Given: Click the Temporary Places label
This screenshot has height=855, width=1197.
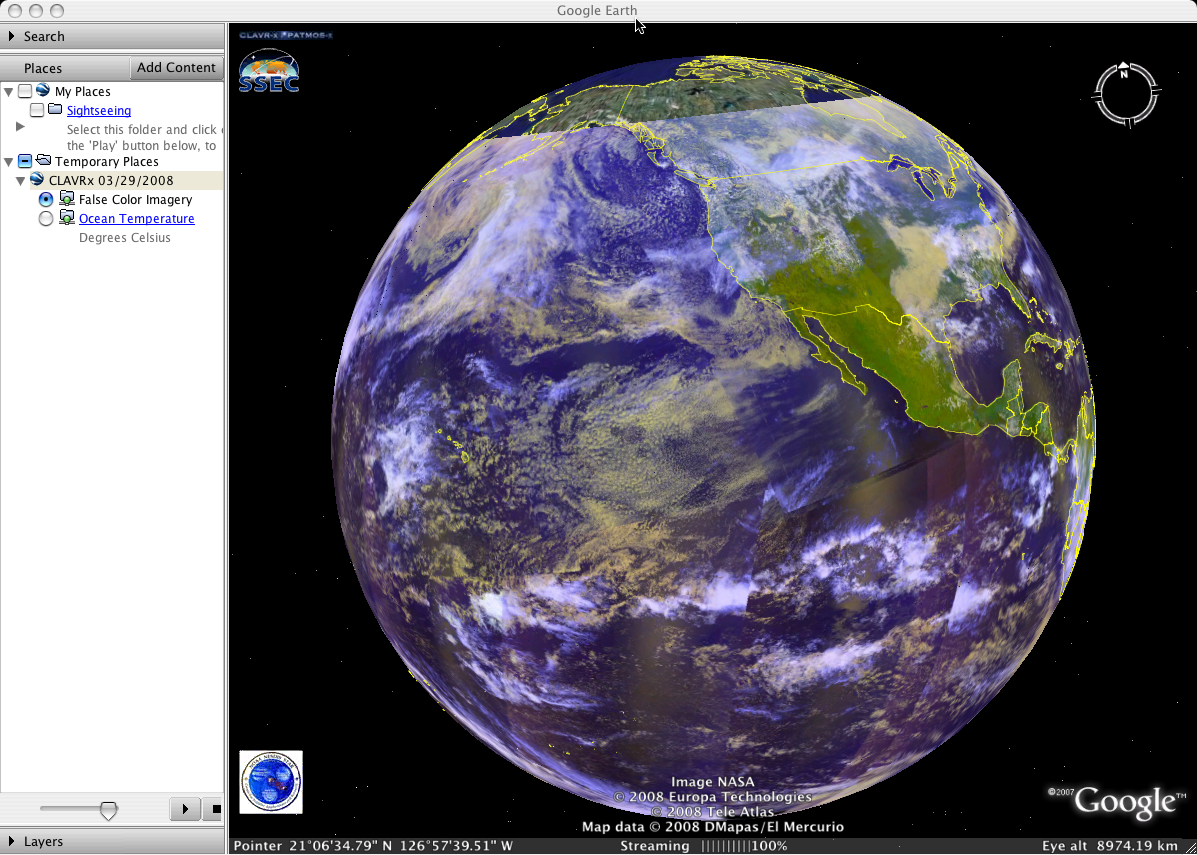Looking at the screenshot, I should coord(107,162).
